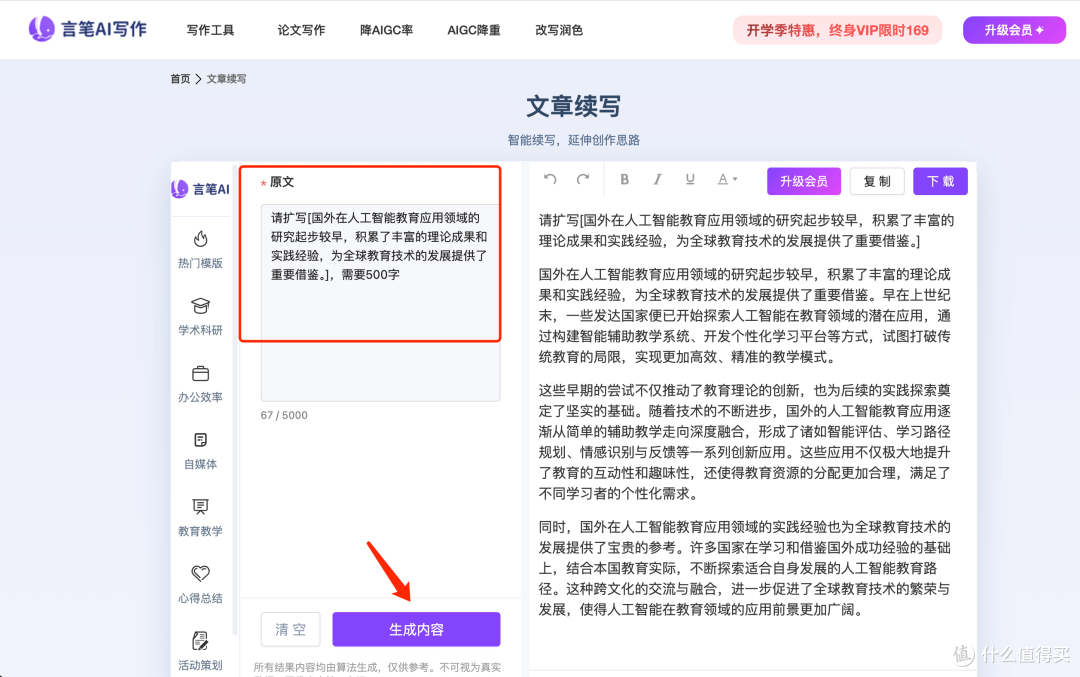The height and width of the screenshot is (677, 1080).
Task: Click the 清空 button
Action: point(291,629)
